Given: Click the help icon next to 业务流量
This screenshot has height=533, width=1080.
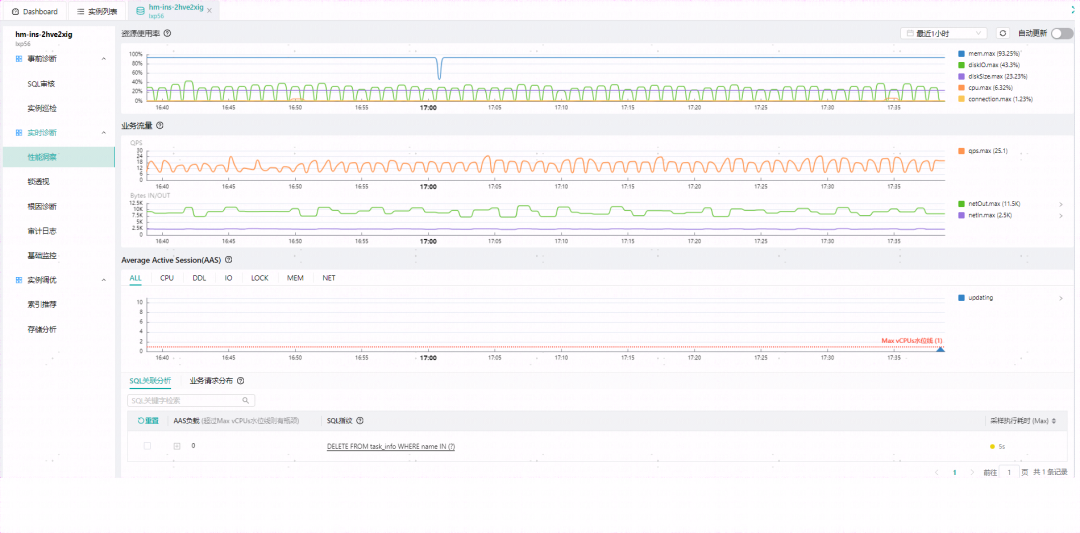Looking at the screenshot, I should coord(160,125).
